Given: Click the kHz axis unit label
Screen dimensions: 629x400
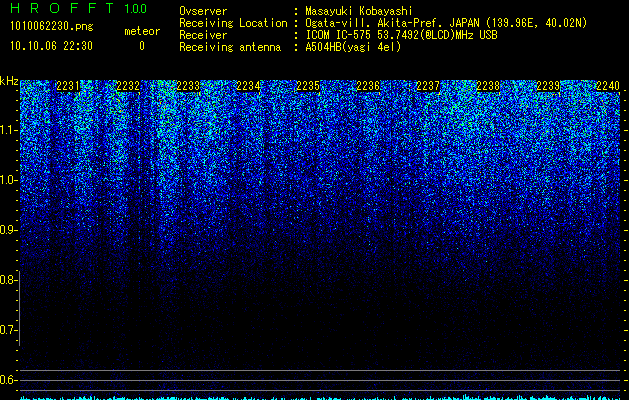Looking at the screenshot, I should (9, 81).
